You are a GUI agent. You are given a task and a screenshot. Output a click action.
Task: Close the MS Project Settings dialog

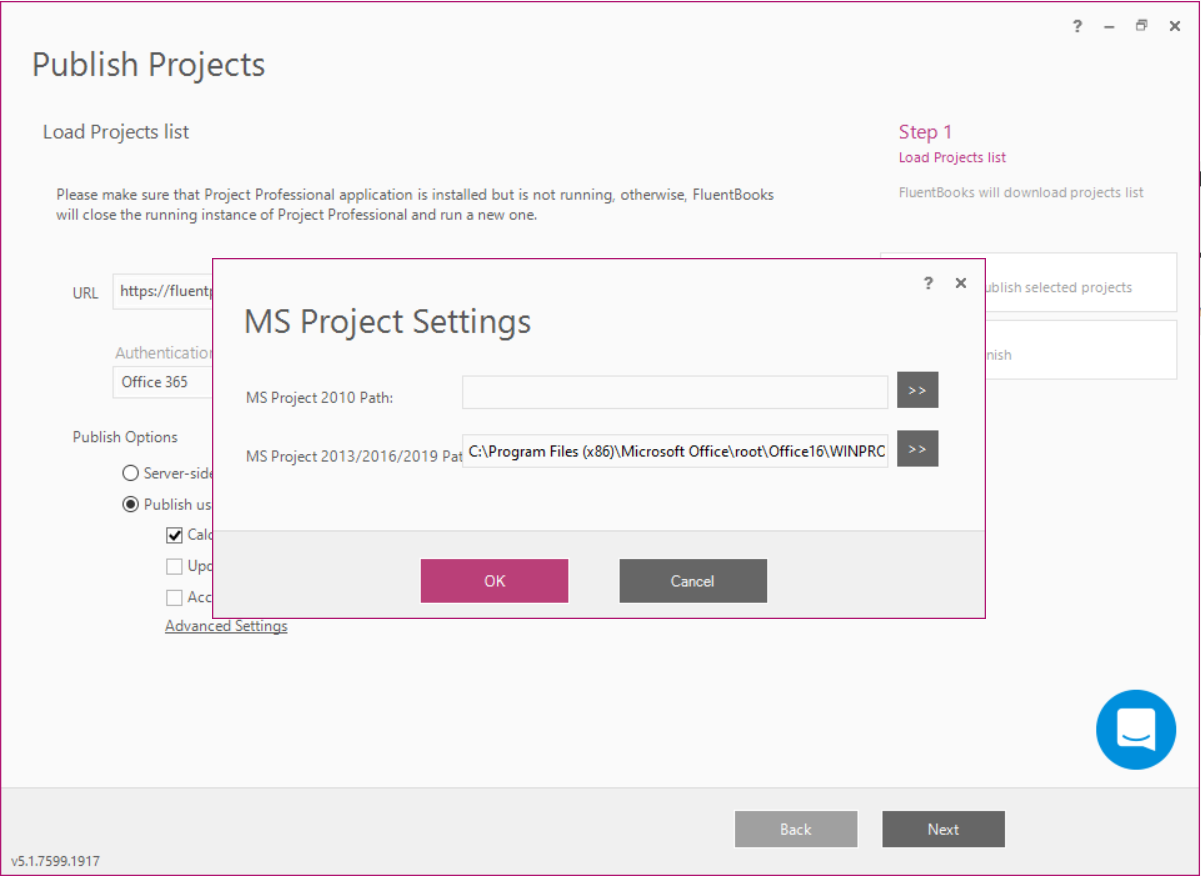[961, 283]
